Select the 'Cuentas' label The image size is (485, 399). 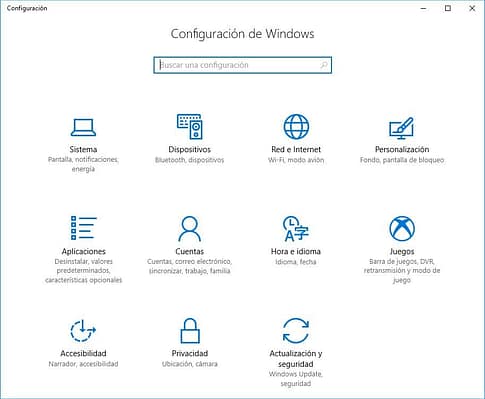[x=189, y=251]
